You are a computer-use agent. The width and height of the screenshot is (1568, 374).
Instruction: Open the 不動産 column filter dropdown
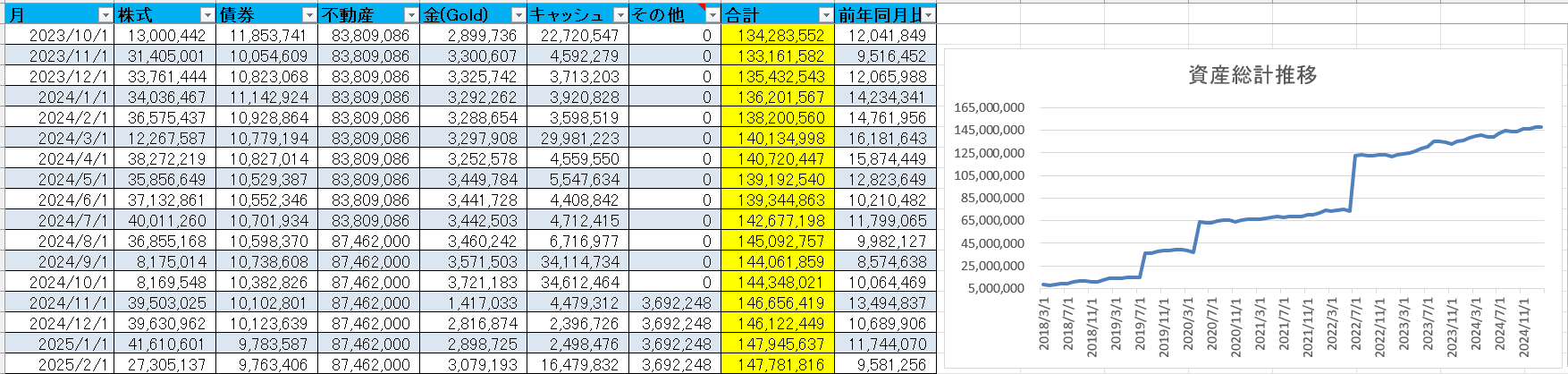coord(411,15)
